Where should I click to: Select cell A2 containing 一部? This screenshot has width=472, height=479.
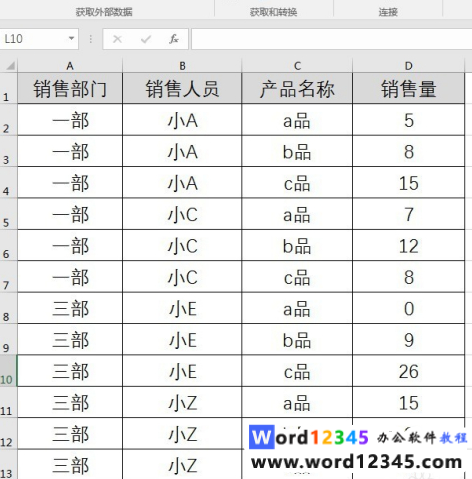(70, 120)
